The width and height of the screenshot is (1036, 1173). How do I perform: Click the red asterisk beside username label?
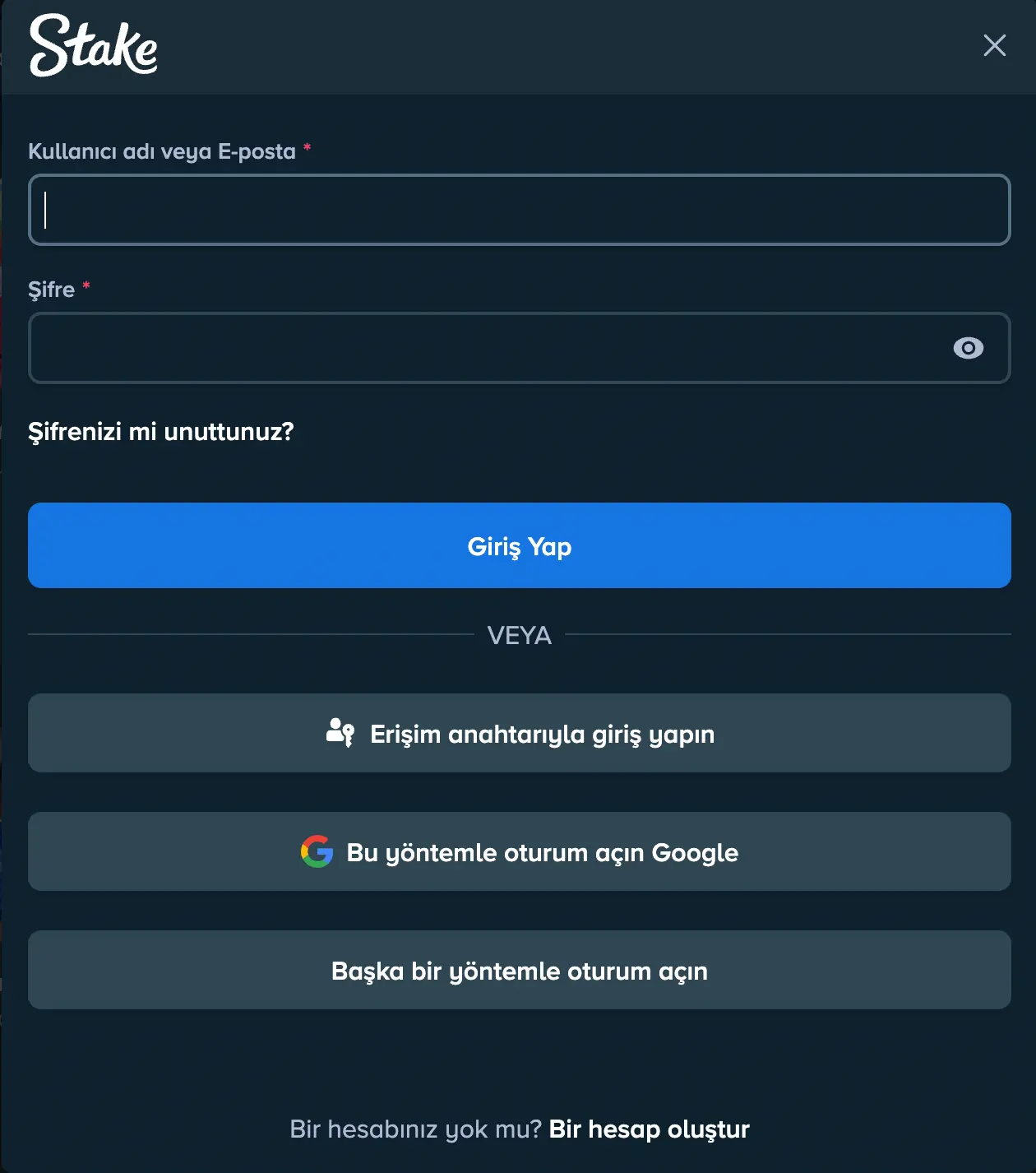click(x=308, y=147)
